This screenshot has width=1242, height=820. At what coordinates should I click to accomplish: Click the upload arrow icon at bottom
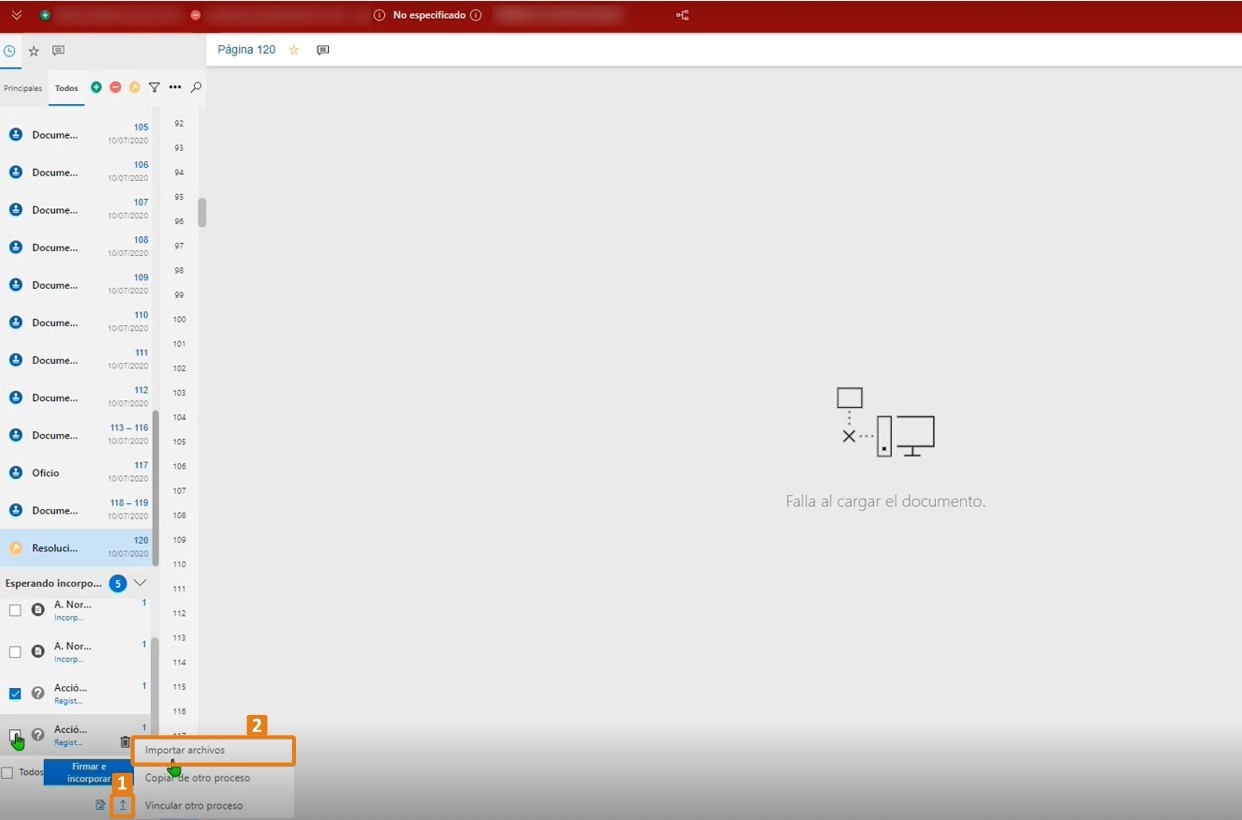tap(123, 805)
